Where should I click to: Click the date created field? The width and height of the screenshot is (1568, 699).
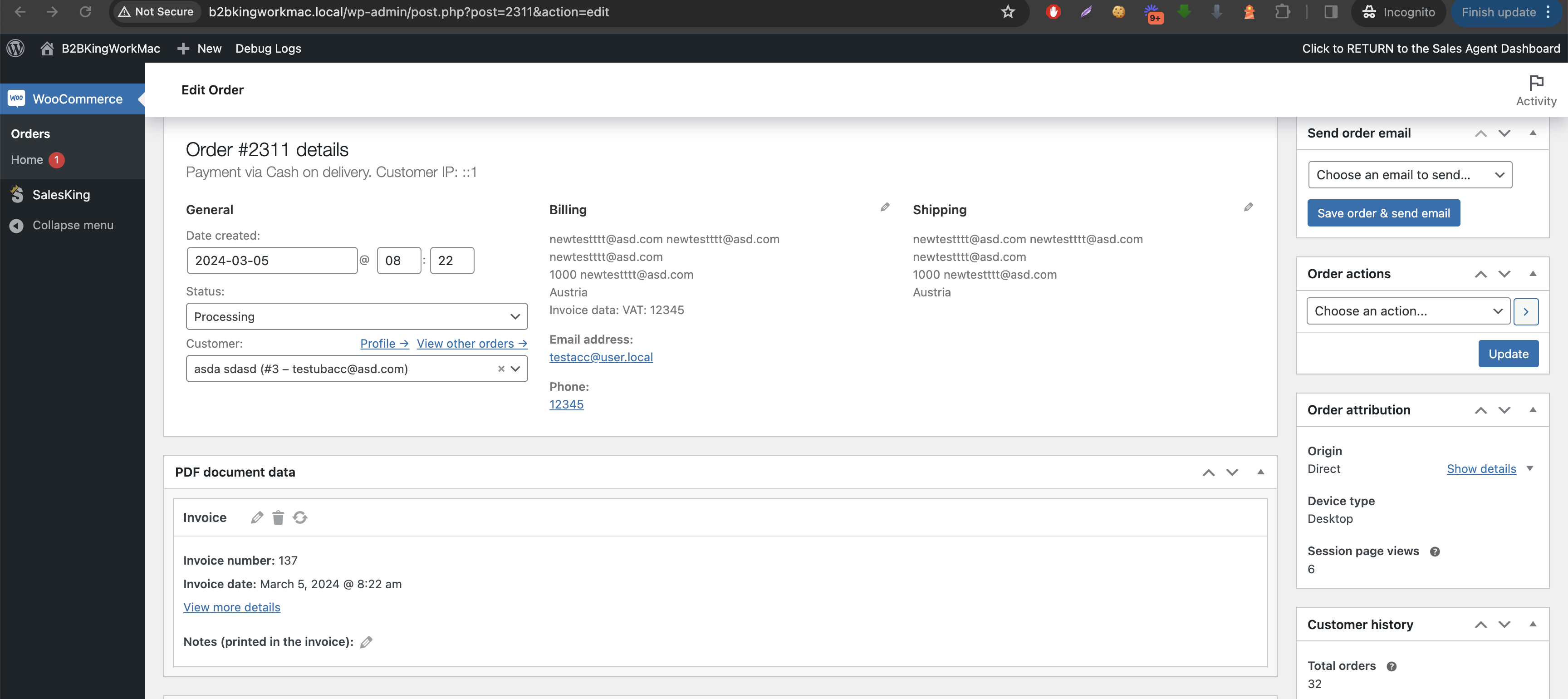pyautogui.click(x=272, y=261)
